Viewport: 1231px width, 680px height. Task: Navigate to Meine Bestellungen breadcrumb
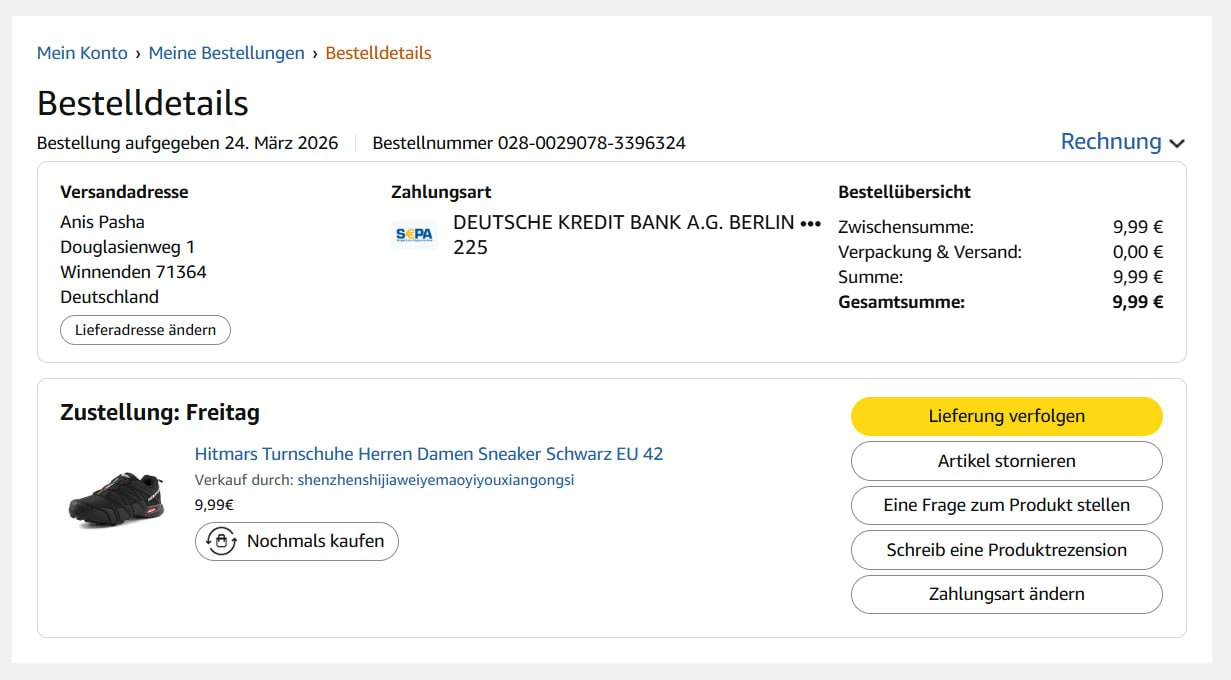(x=226, y=53)
